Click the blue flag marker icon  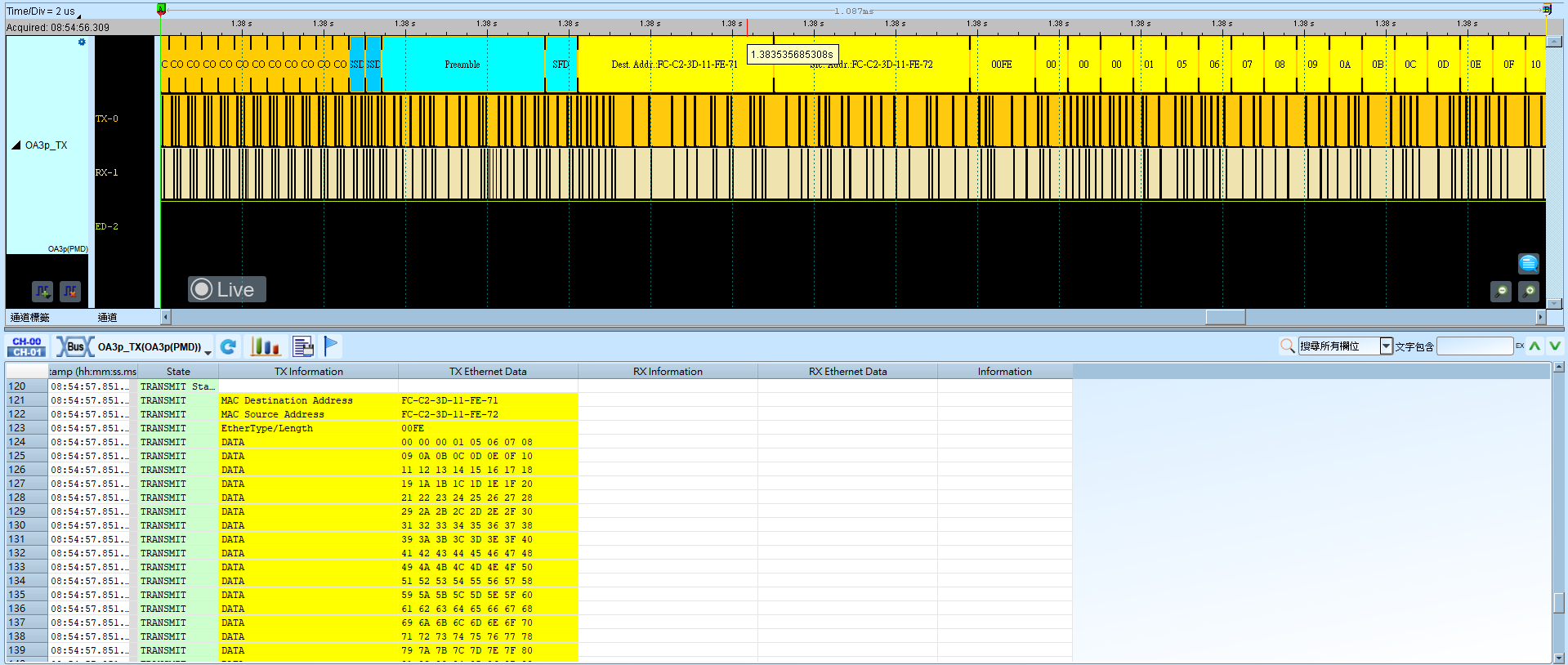tap(331, 346)
